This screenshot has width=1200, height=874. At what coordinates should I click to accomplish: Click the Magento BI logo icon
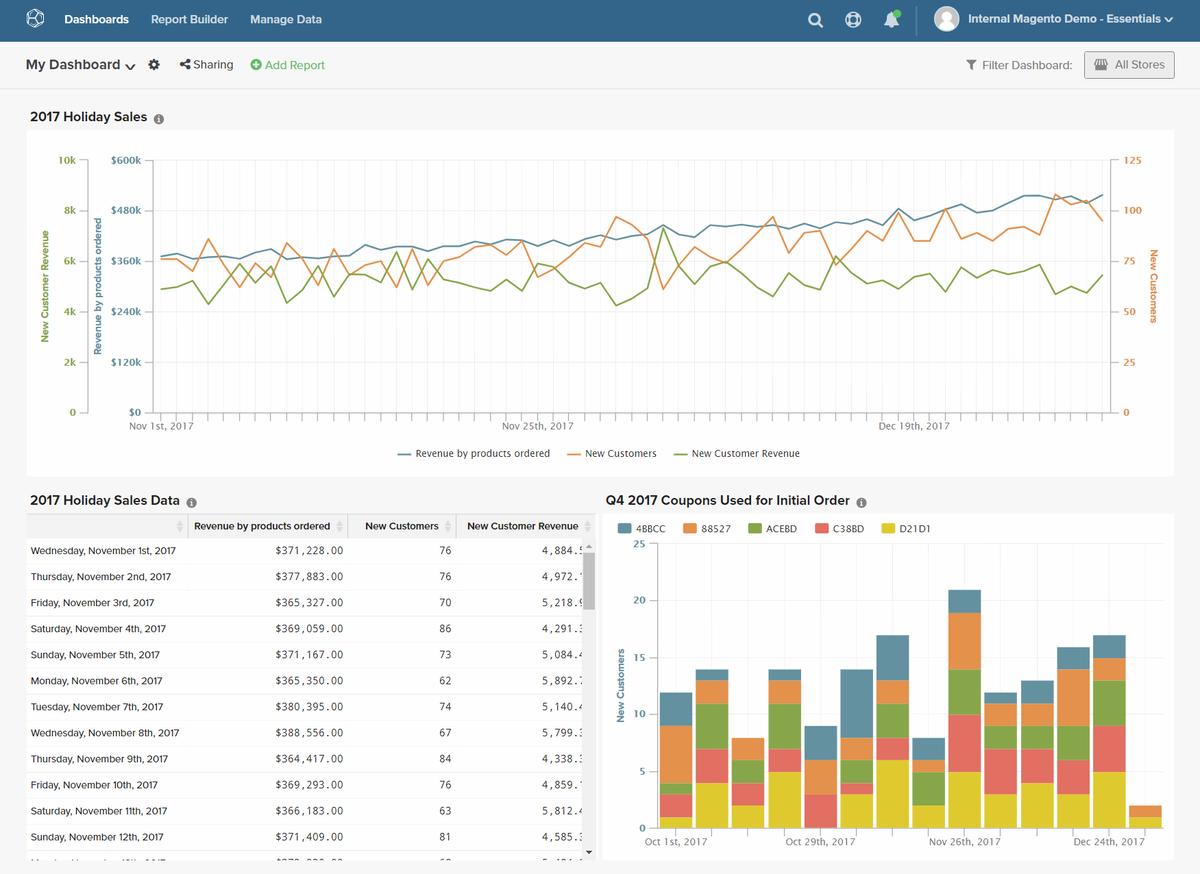[35, 18]
